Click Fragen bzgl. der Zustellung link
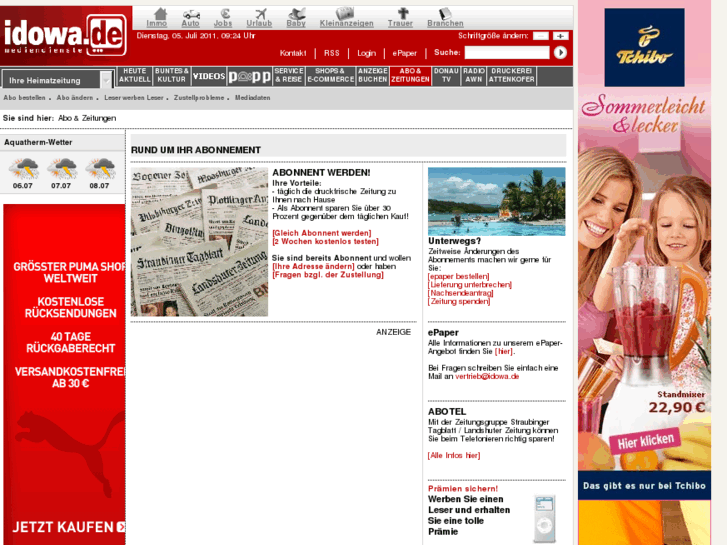727x545 pixels. 328,275
